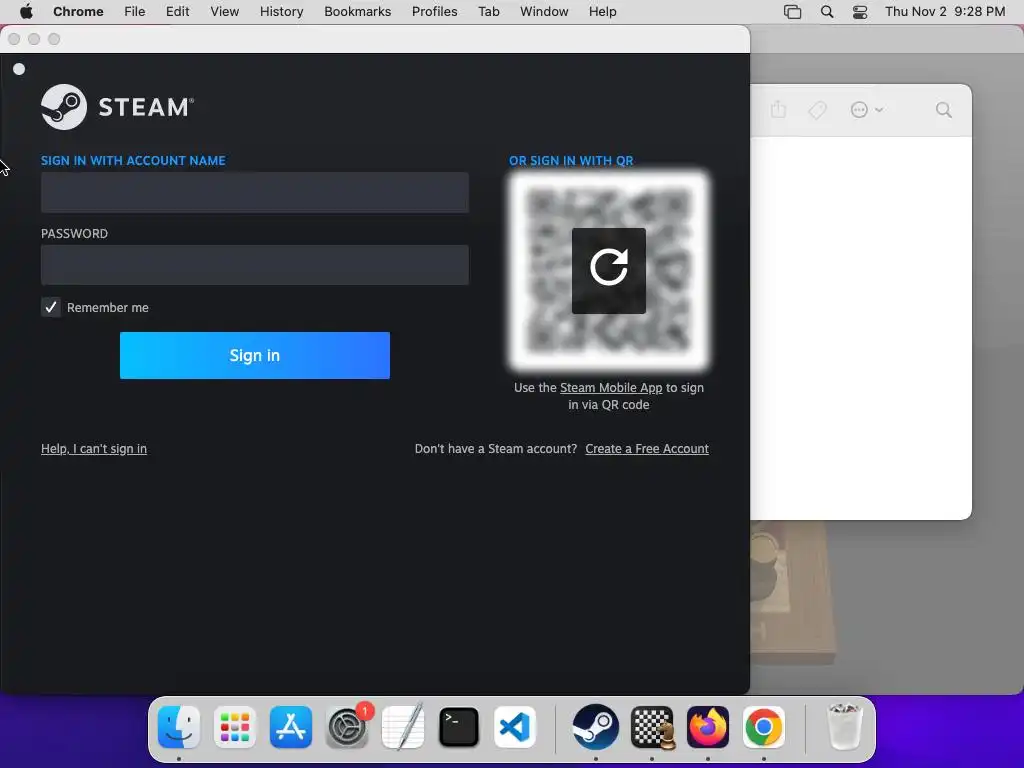The height and width of the screenshot is (768, 1024).
Task: Click the Steam logo in login window
Action: click(x=118, y=106)
